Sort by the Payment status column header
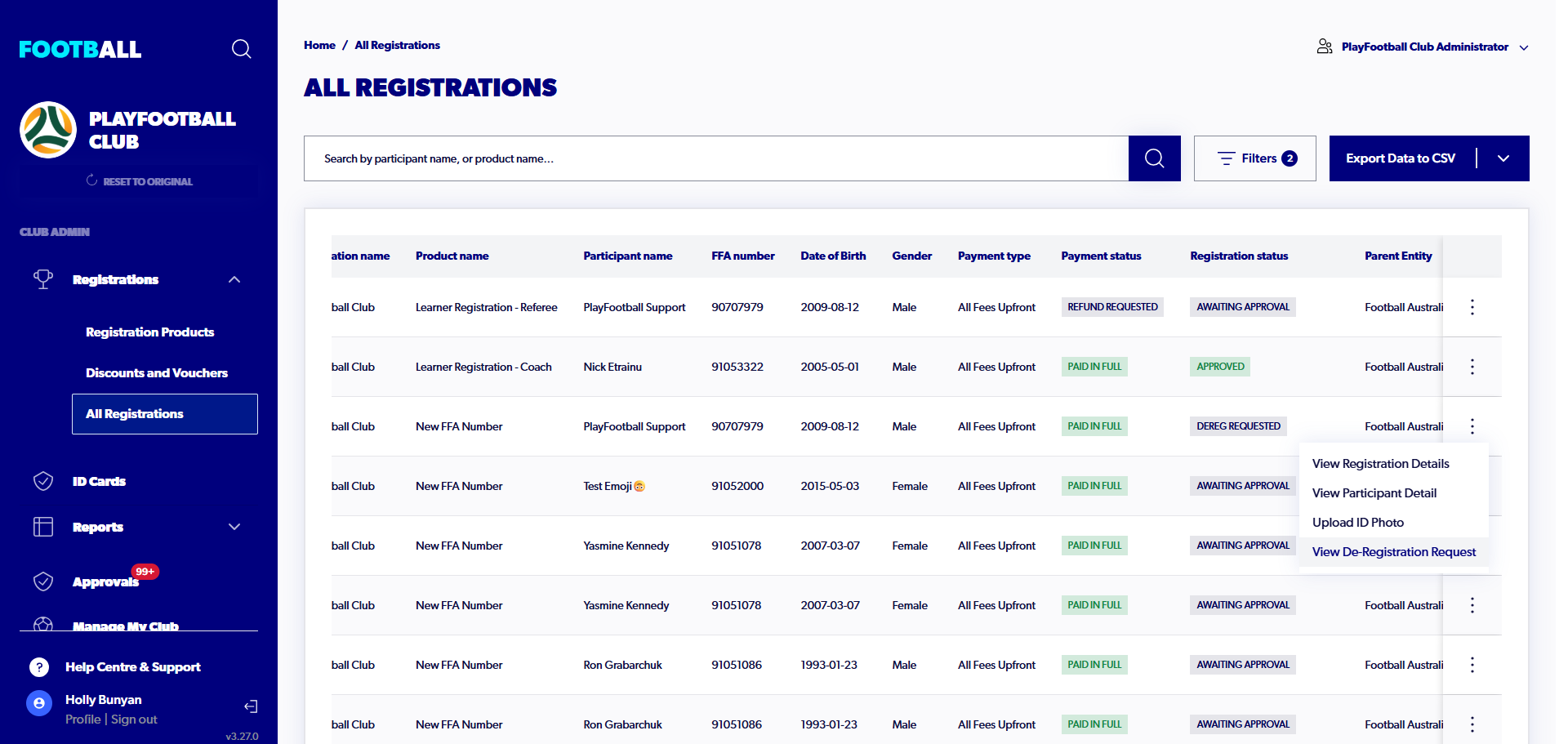The height and width of the screenshot is (744, 1568). pyautogui.click(x=1101, y=256)
